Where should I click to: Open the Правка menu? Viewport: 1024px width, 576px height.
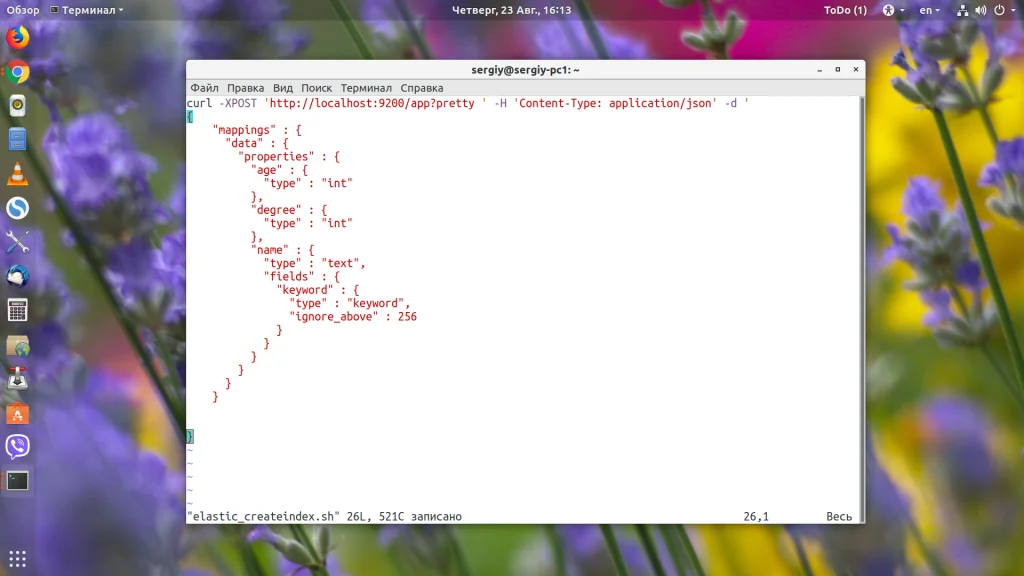[245, 88]
